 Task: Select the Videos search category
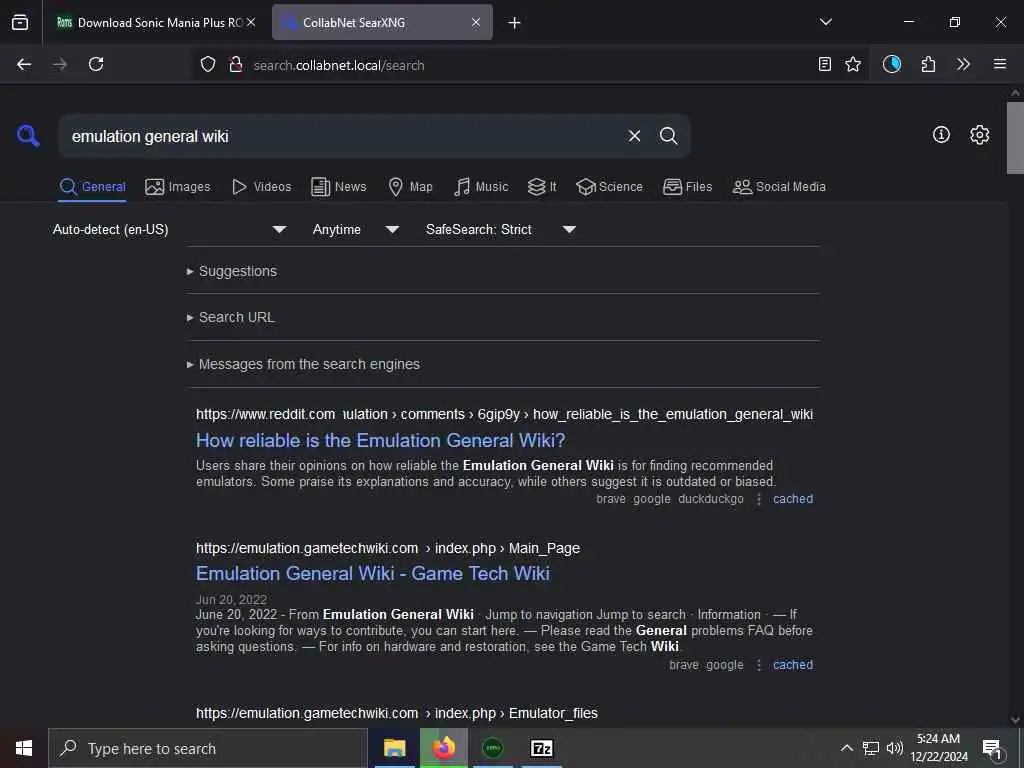(x=262, y=187)
